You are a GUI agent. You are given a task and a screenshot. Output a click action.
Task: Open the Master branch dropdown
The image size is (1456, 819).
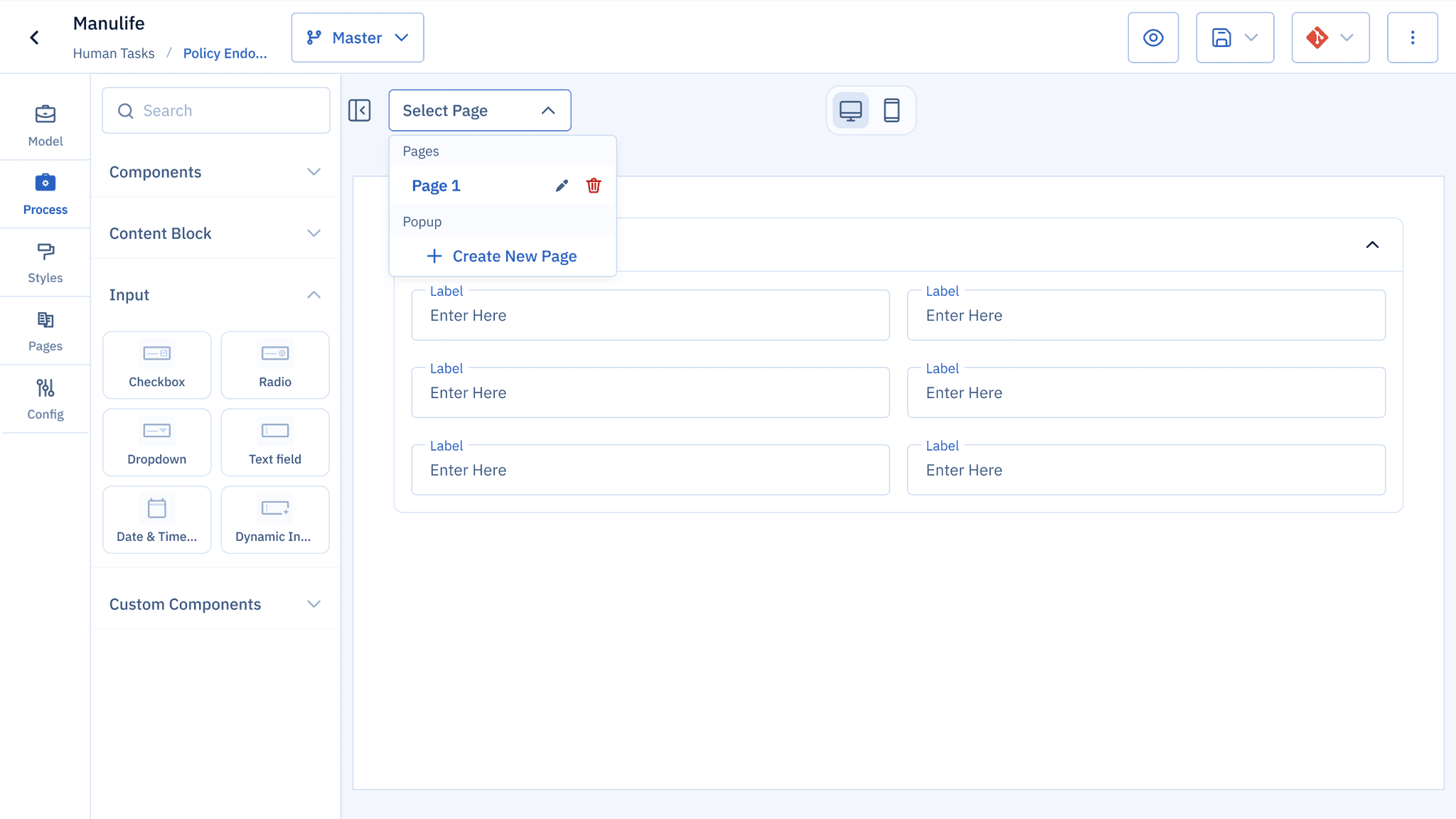click(358, 38)
